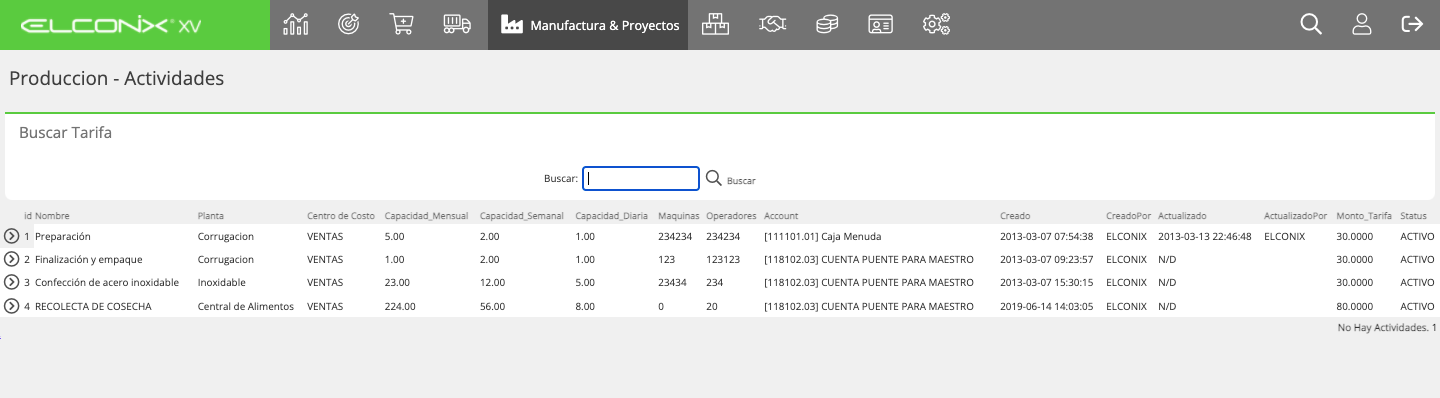Click the Nombre column header
Viewport: 1440px width, 398px height.
click(x=52, y=216)
